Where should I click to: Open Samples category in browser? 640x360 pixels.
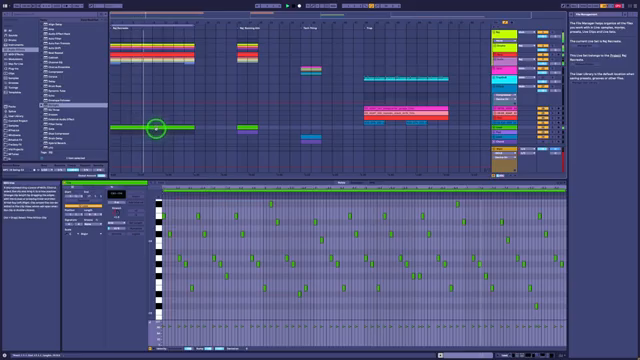[13, 78]
